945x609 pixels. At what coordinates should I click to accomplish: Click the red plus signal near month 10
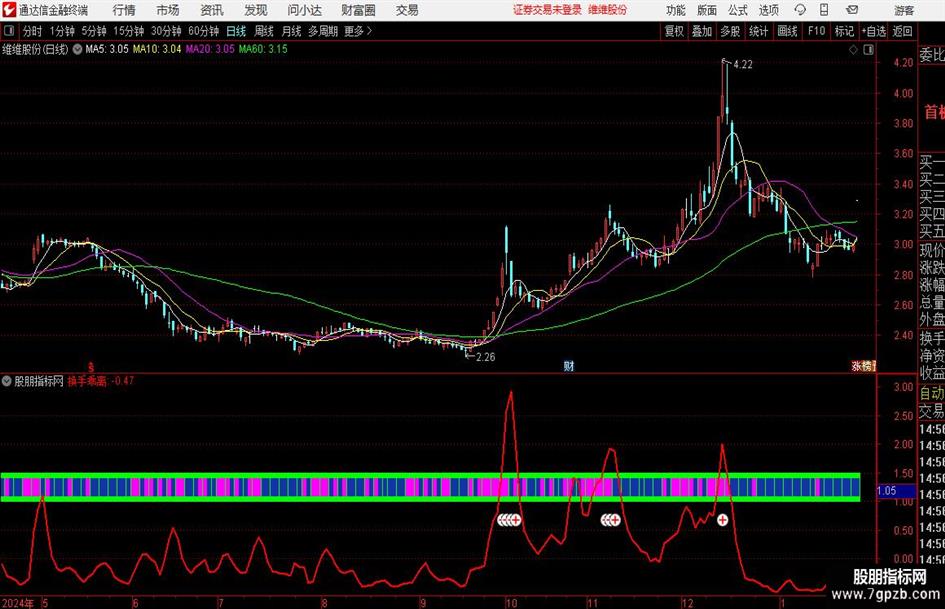[515, 520]
